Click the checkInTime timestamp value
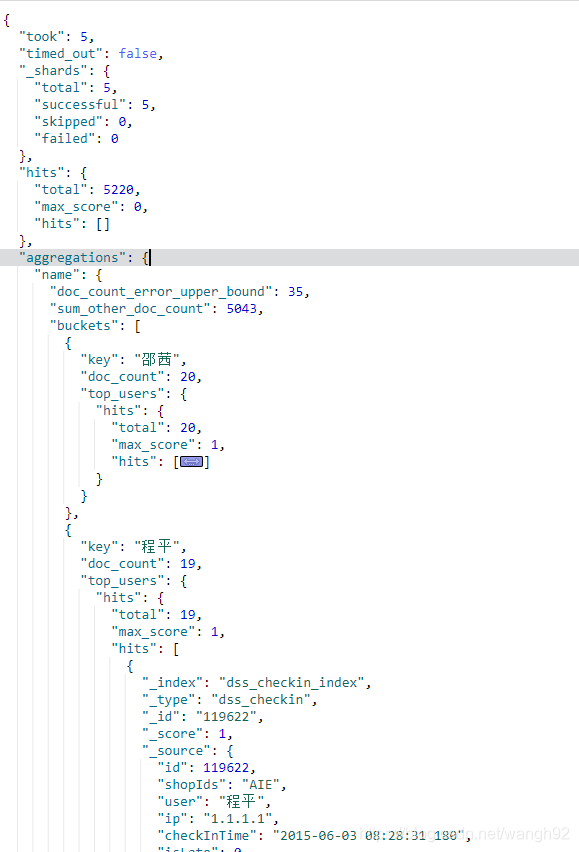Screen dimensions: 579x852 point(369,836)
